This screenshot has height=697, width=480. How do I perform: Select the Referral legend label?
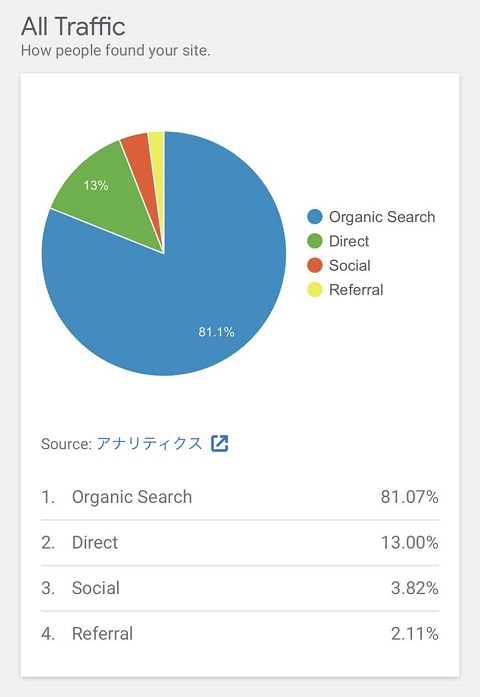click(x=356, y=290)
